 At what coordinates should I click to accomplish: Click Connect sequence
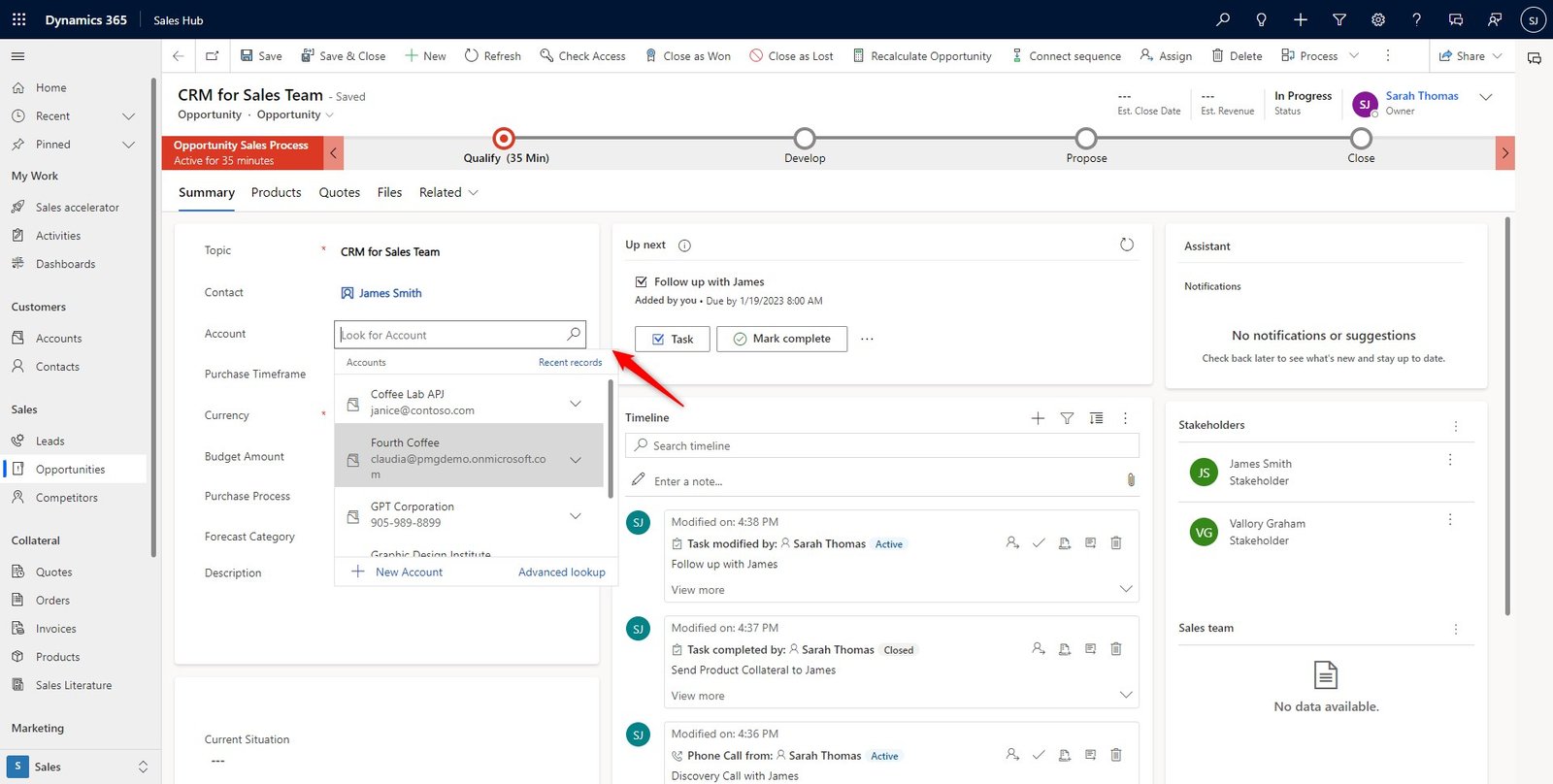(x=1066, y=56)
